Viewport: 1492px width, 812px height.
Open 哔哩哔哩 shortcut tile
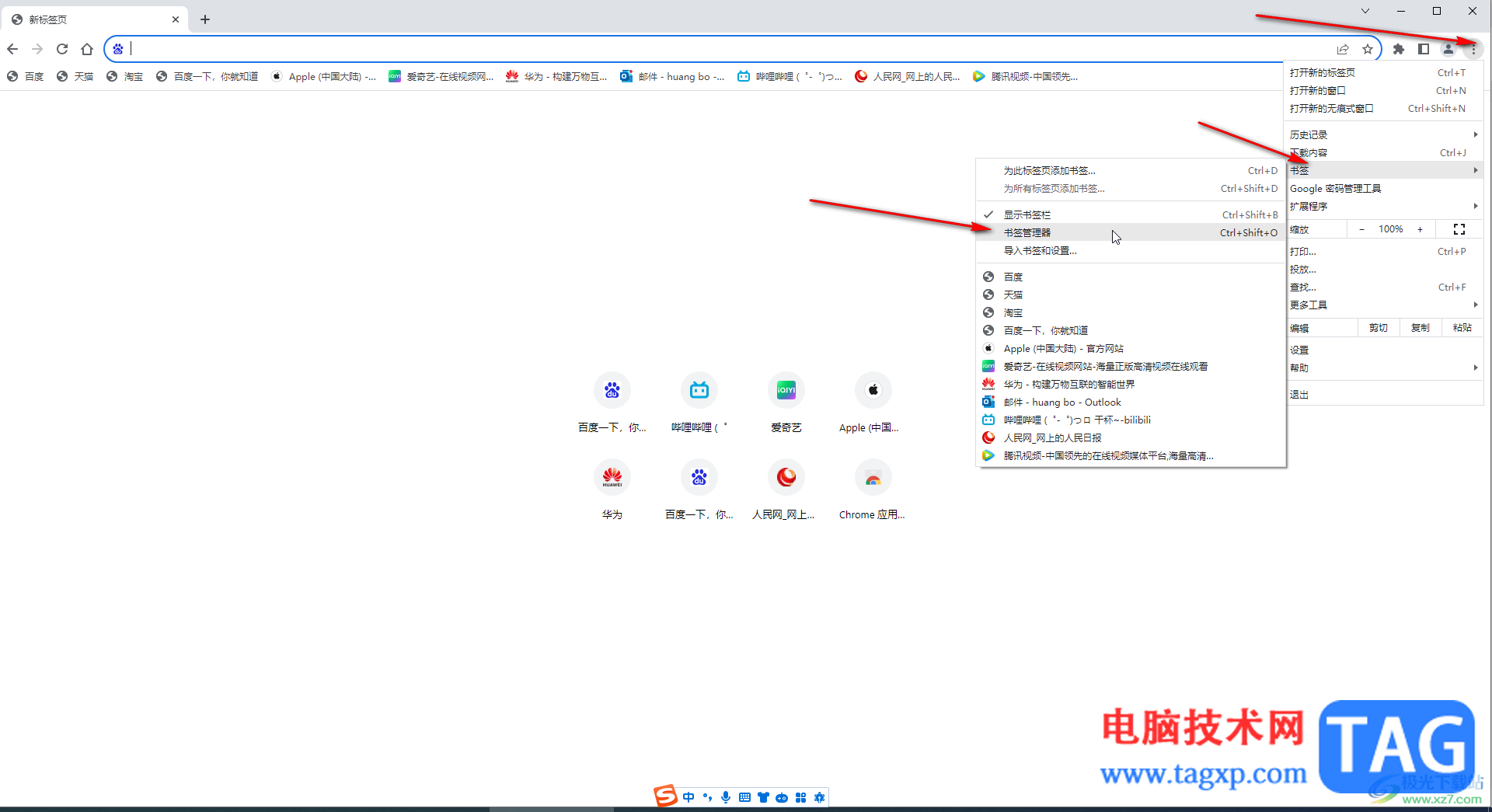(x=699, y=402)
